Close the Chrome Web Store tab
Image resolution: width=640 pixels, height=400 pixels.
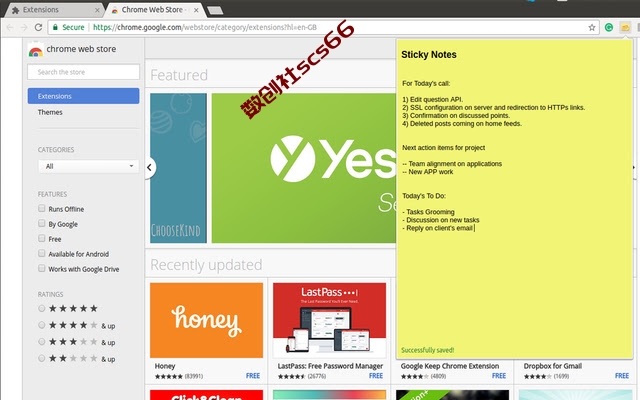pyautogui.click(x=196, y=10)
